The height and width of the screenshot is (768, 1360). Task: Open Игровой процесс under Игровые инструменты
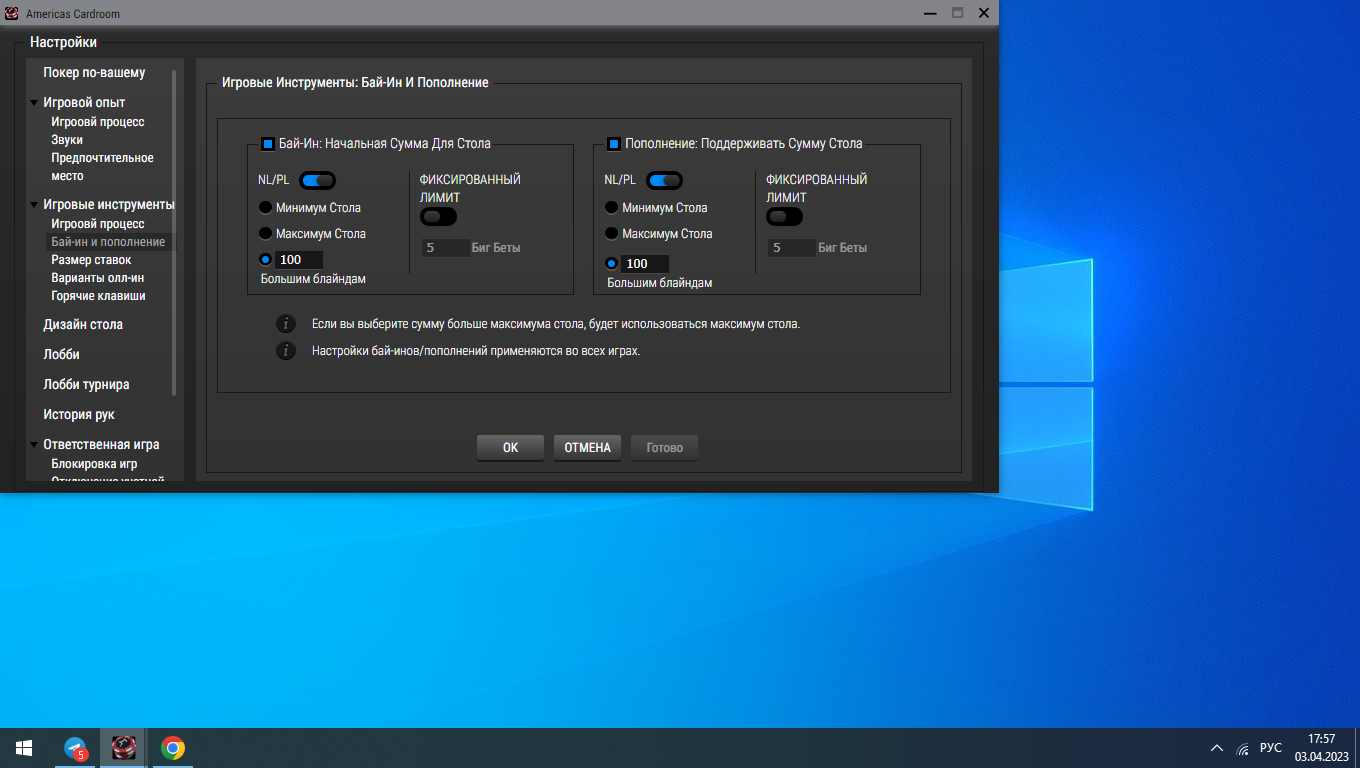98,224
